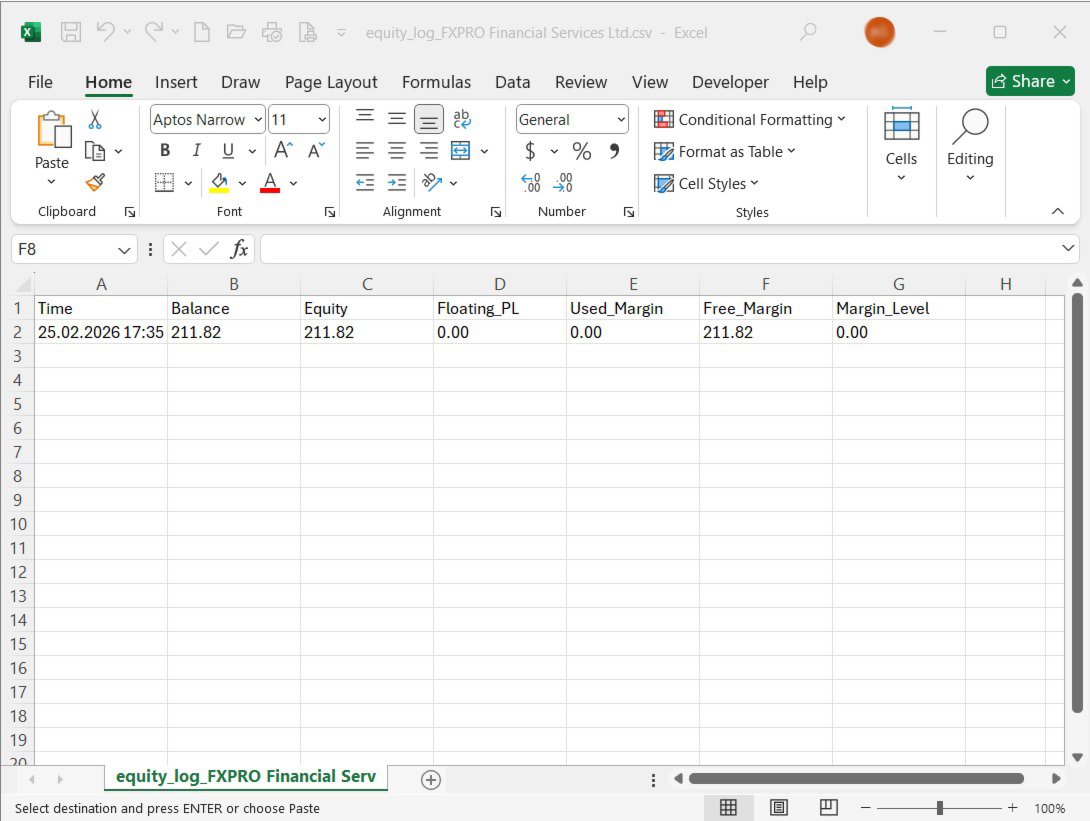1090x821 pixels.
Task: Open the Format as Table dropdown
Action: pos(725,152)
